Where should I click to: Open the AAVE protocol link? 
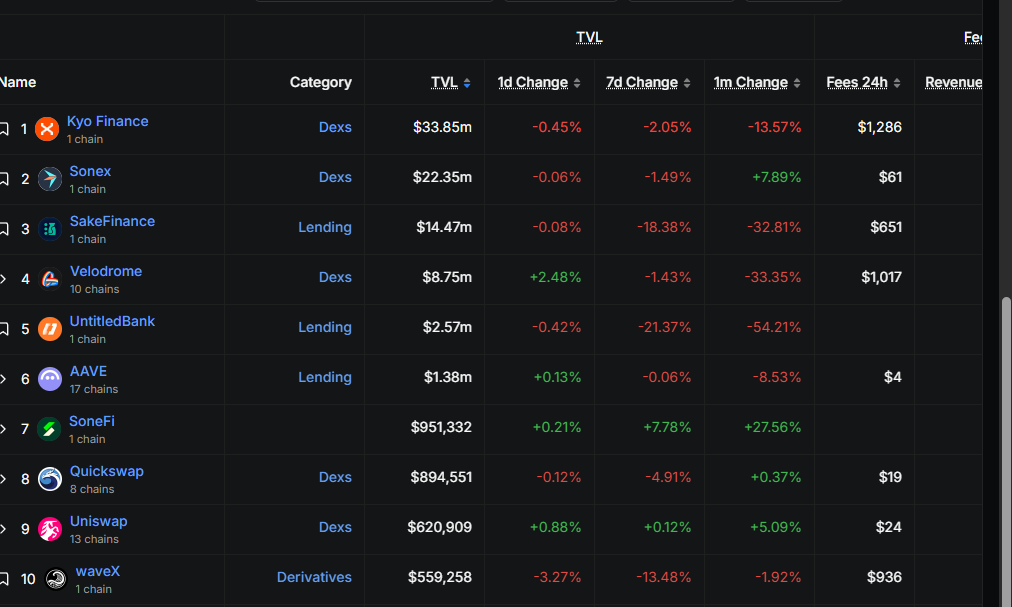pyautogui.click(x=88, y=371)
